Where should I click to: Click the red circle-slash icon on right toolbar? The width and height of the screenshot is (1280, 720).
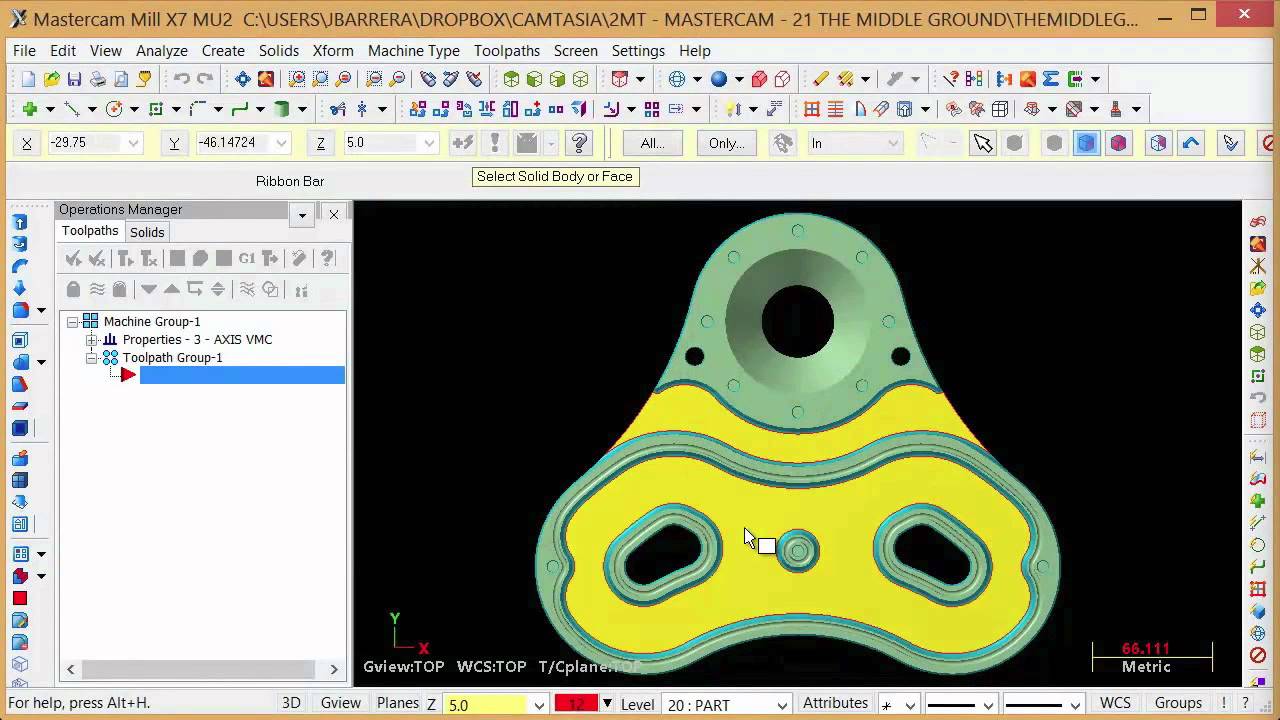pyautogui.click(x=1258, y=656)
